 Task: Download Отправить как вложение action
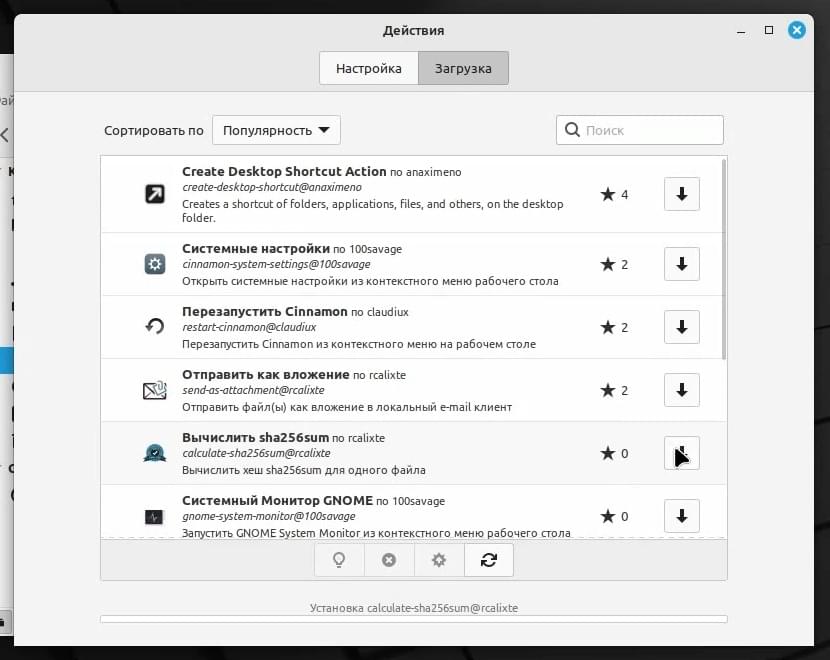[681, 390]
